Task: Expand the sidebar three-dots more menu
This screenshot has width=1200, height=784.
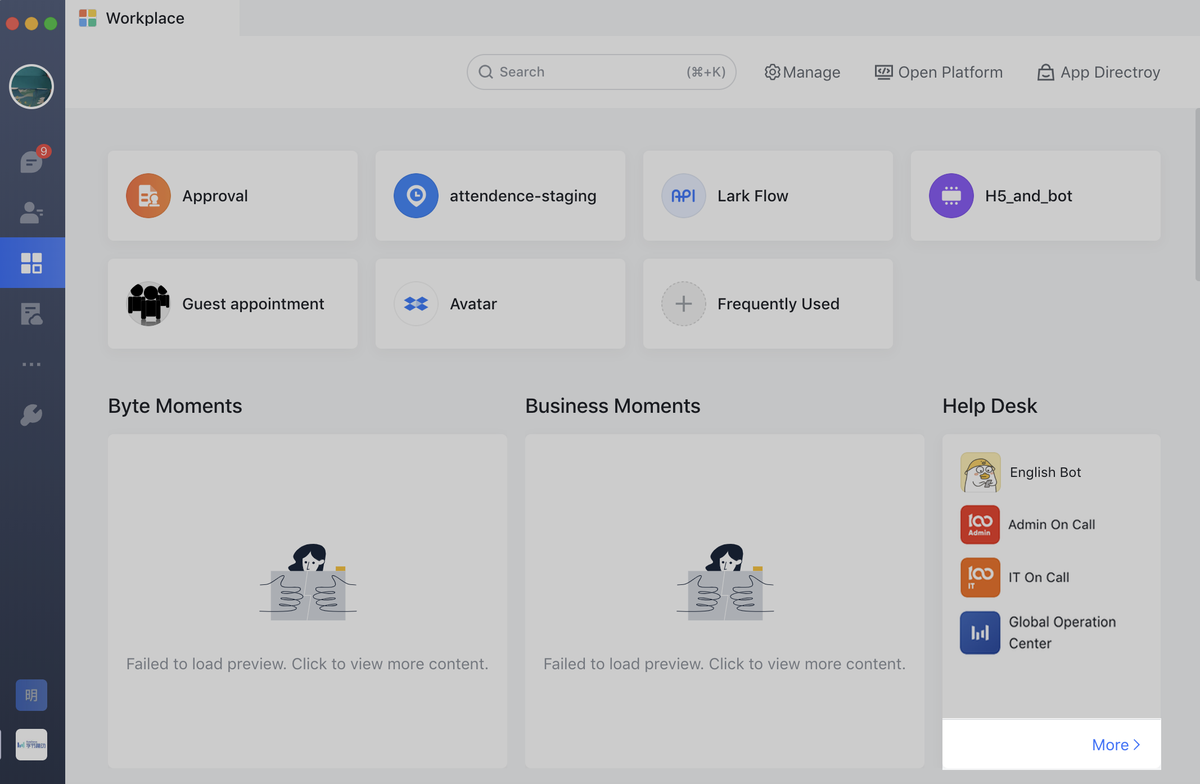Action: (x=32, y=365)
